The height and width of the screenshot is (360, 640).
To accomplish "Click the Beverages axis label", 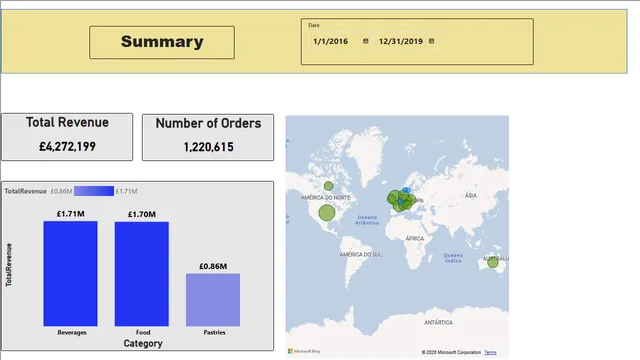I will 72,332.
